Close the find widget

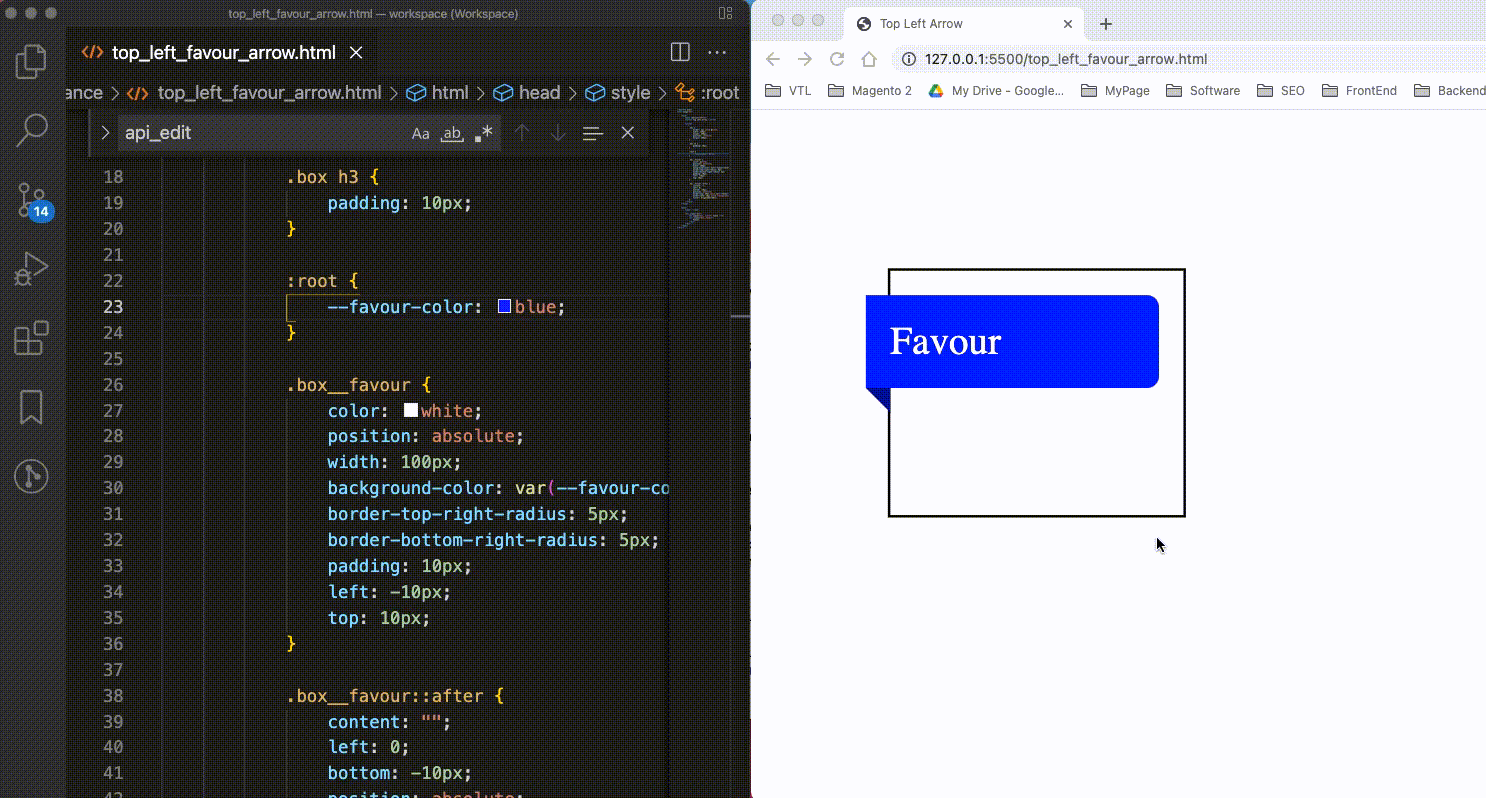(x=628, y=133)
